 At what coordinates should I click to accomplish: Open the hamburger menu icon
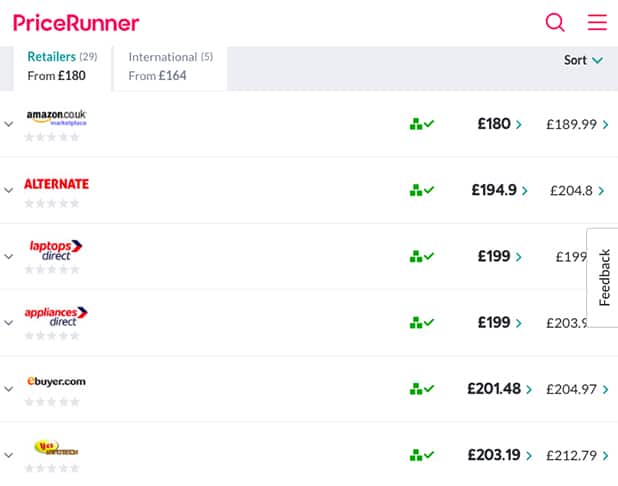597,22
